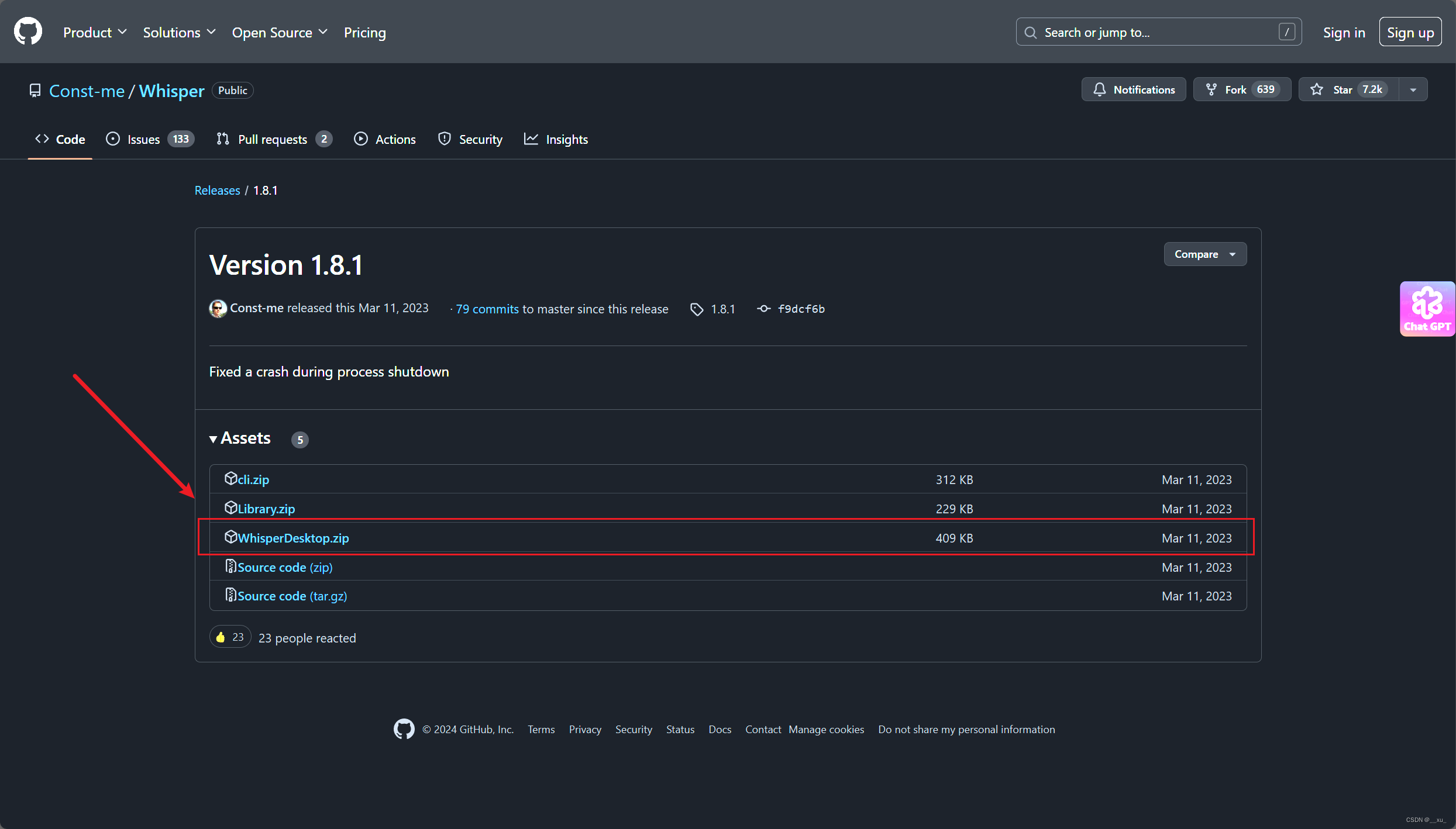1456x829 pixels.
Task: Open the Star lists dropdown arrow
Action: [1413, 89]
